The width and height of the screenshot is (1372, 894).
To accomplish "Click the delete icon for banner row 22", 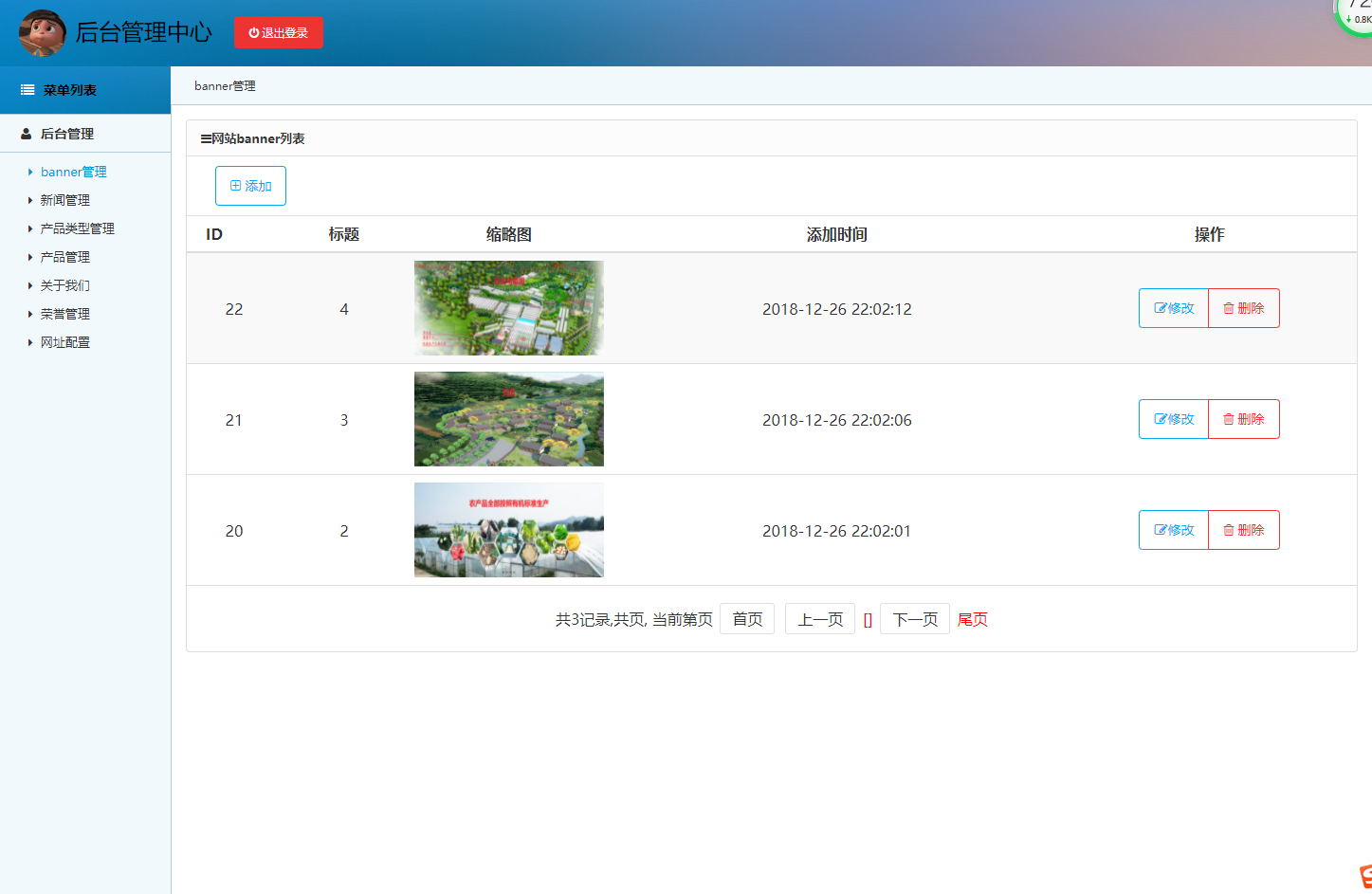I will (1228, 307).
